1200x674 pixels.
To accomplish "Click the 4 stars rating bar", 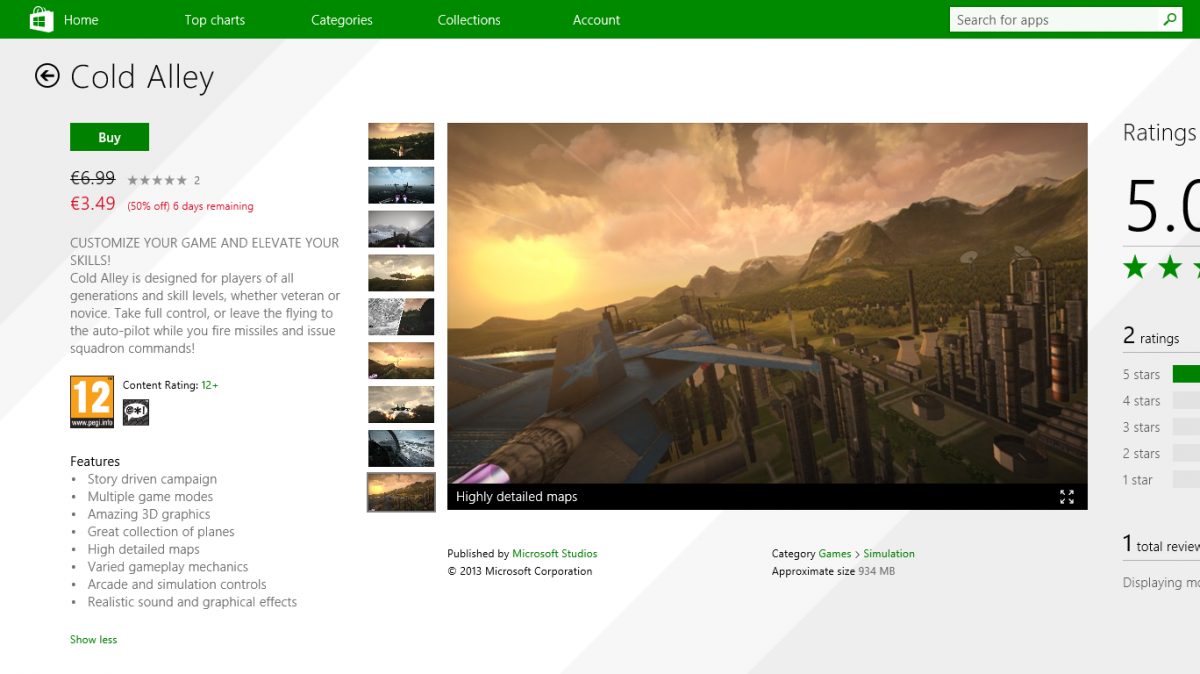I will pyautogui.click(x=1186, y=400).
